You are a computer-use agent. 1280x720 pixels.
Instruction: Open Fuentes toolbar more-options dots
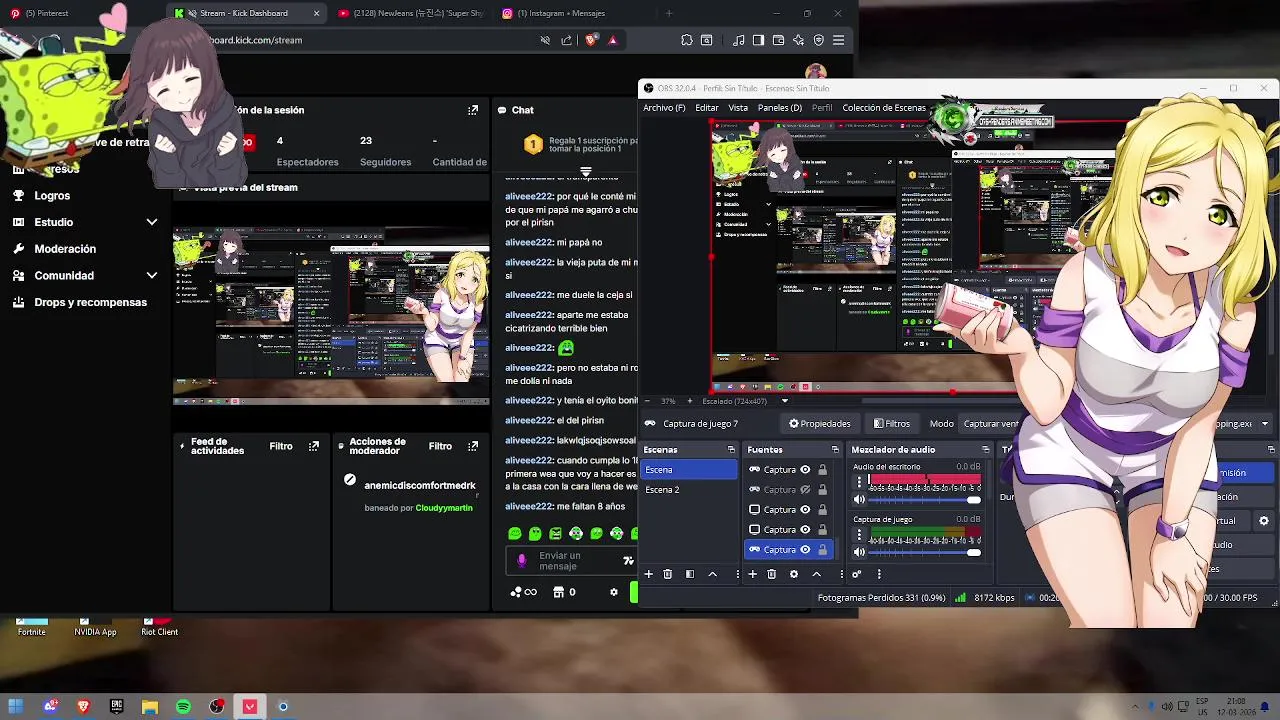coord(841,574)
